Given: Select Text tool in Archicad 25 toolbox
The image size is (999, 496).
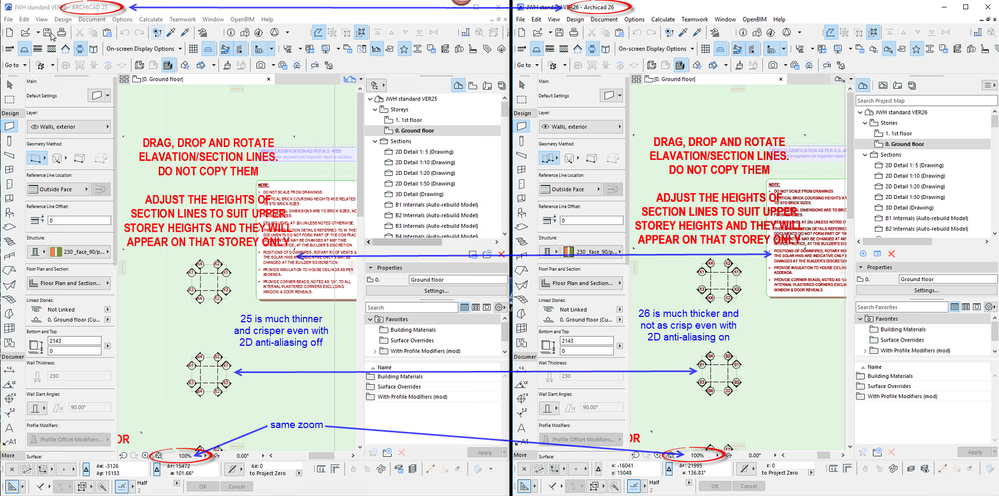Looking at the screenshot, I should pos(10,427).
